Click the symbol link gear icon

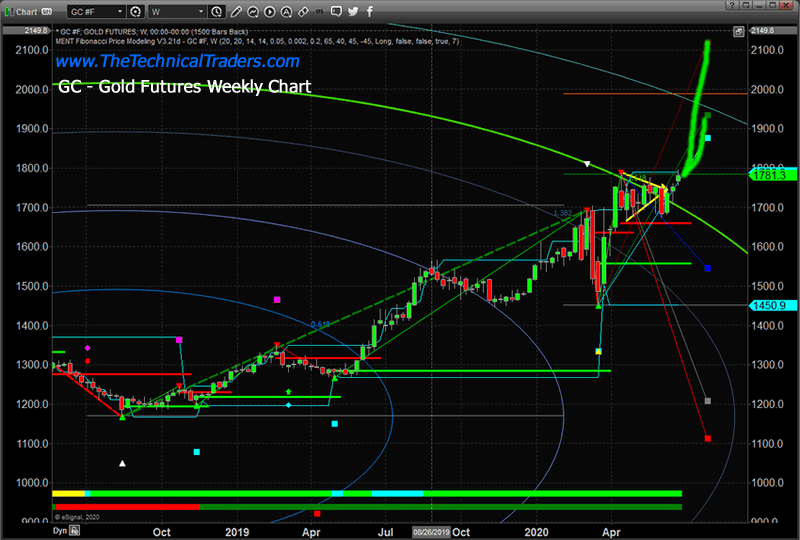136,12
